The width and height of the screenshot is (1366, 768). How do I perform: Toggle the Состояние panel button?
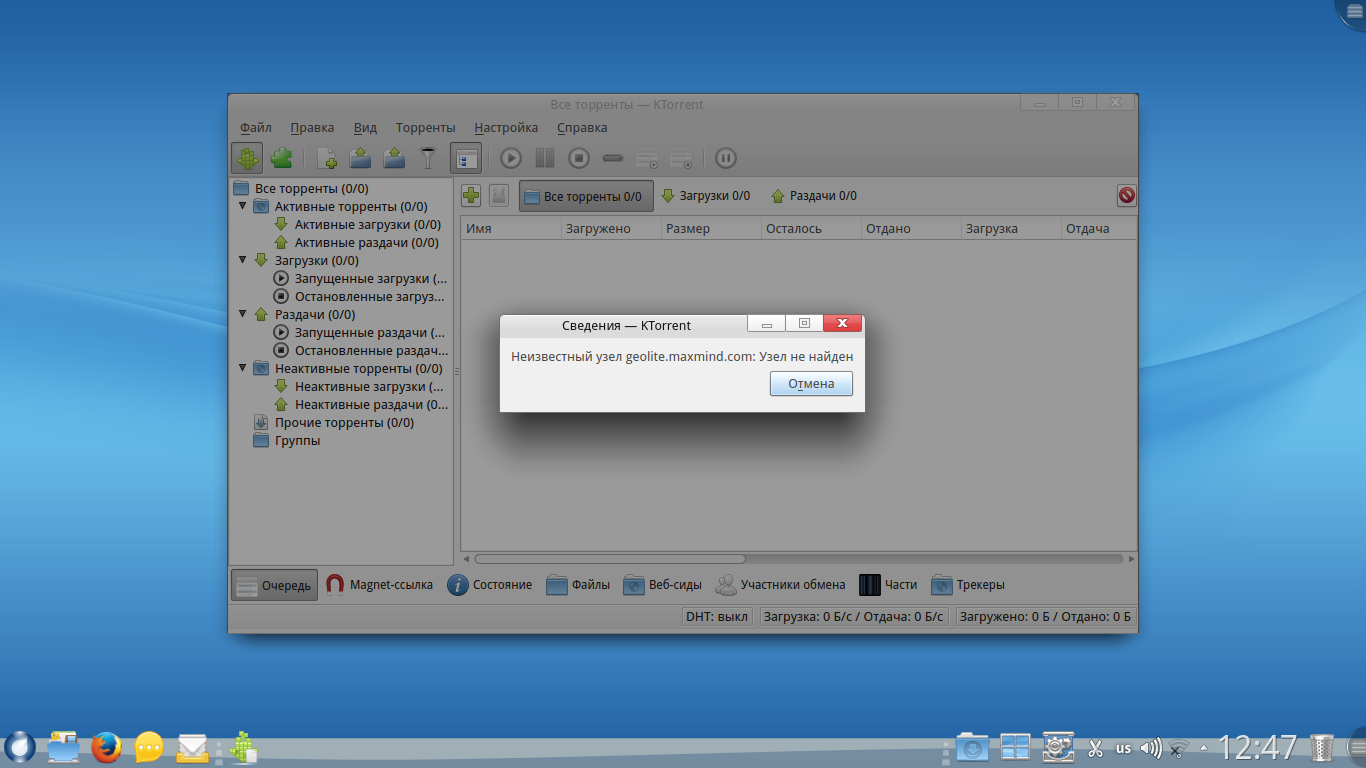489,585
